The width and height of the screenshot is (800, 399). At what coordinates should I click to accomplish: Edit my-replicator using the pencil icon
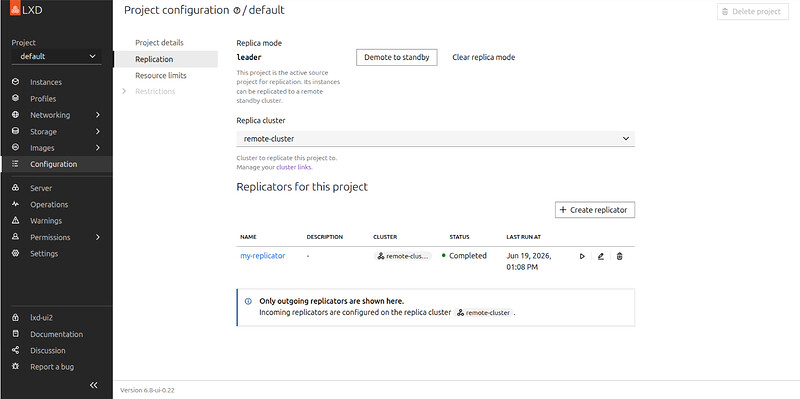pos(601,256)
